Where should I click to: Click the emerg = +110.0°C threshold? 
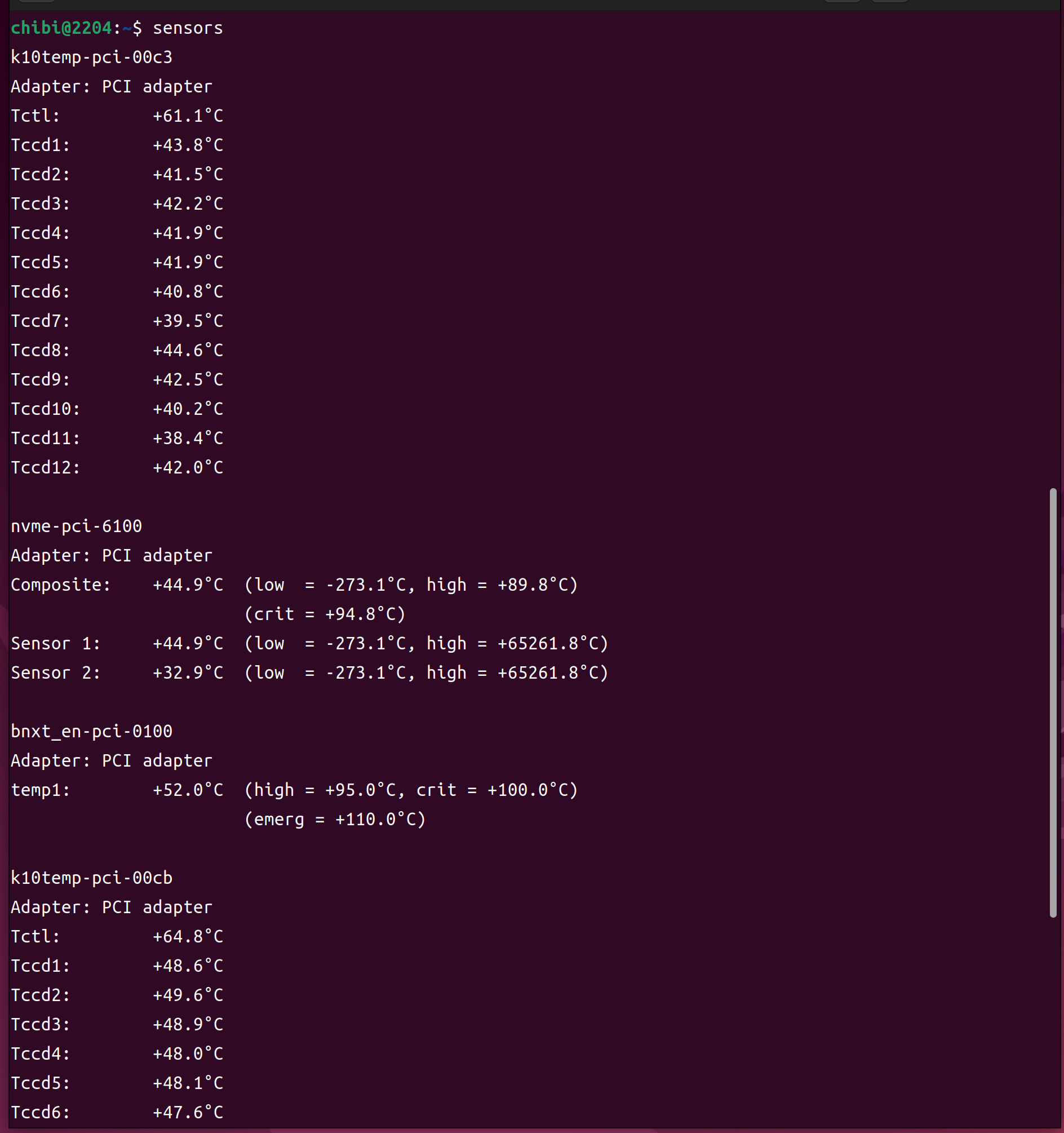coord(335,819)
